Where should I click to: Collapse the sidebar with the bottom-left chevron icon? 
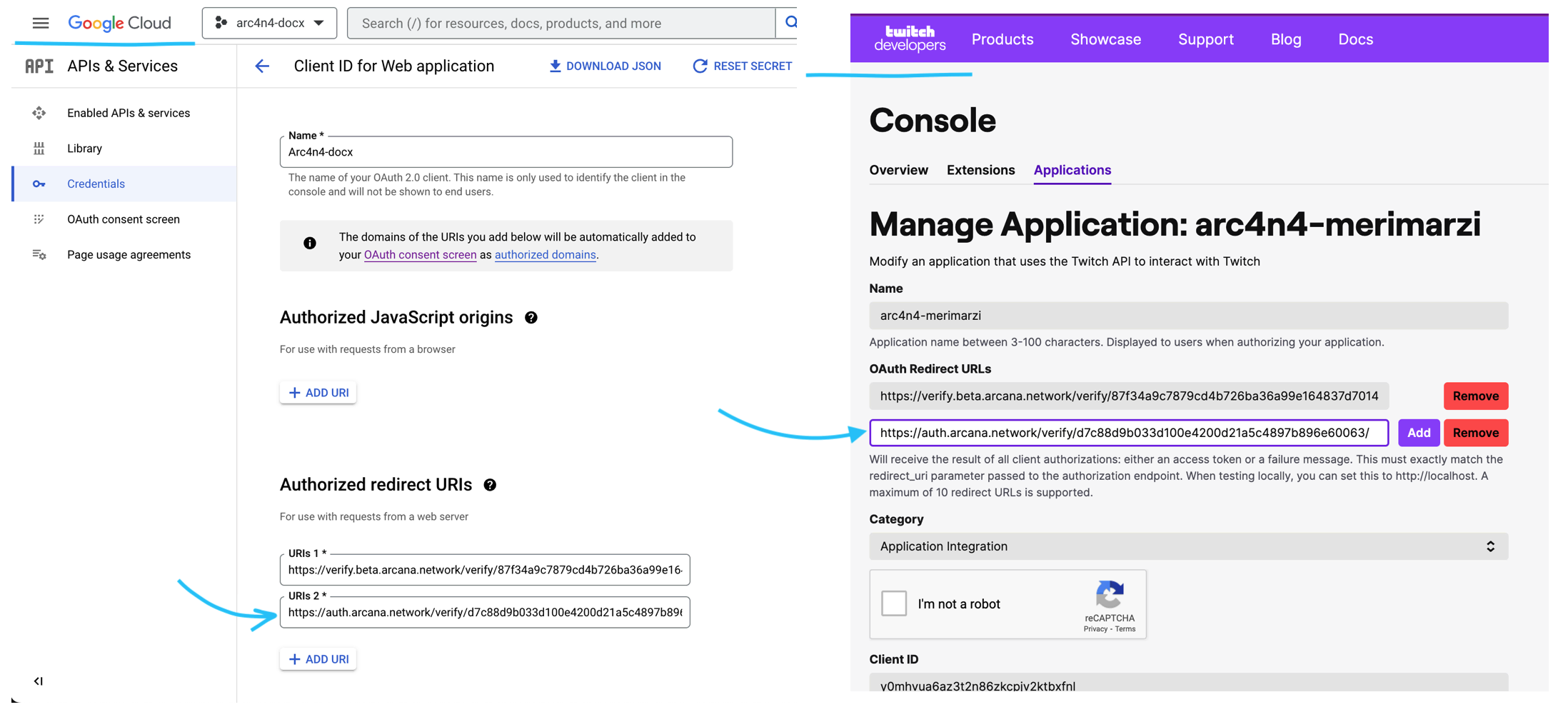(38, 681)
